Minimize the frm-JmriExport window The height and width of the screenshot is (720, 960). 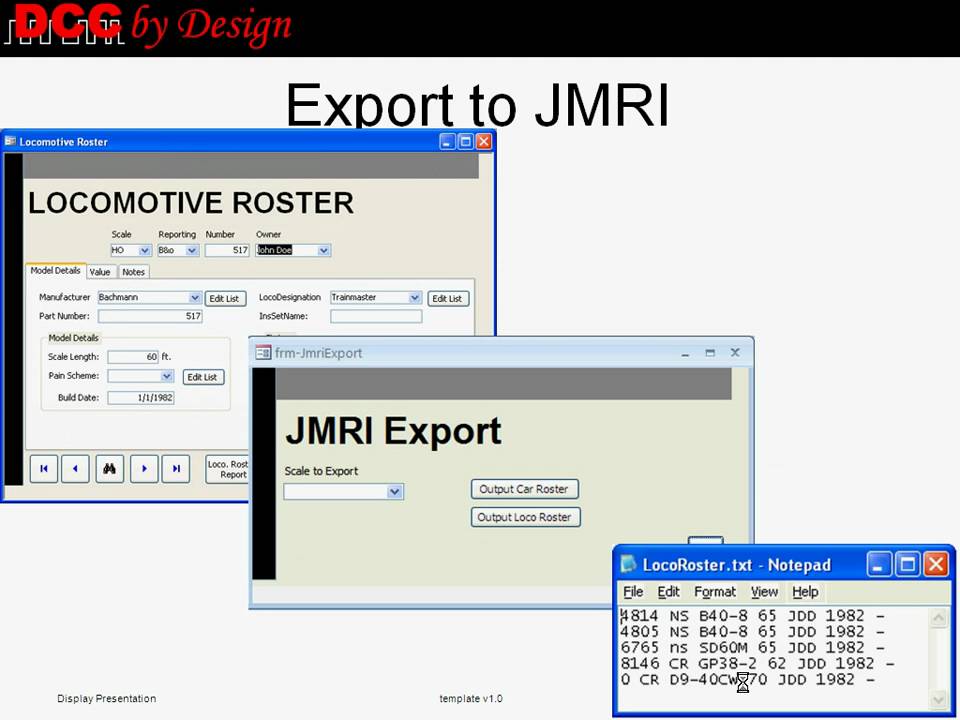click(x=685, y=353)
